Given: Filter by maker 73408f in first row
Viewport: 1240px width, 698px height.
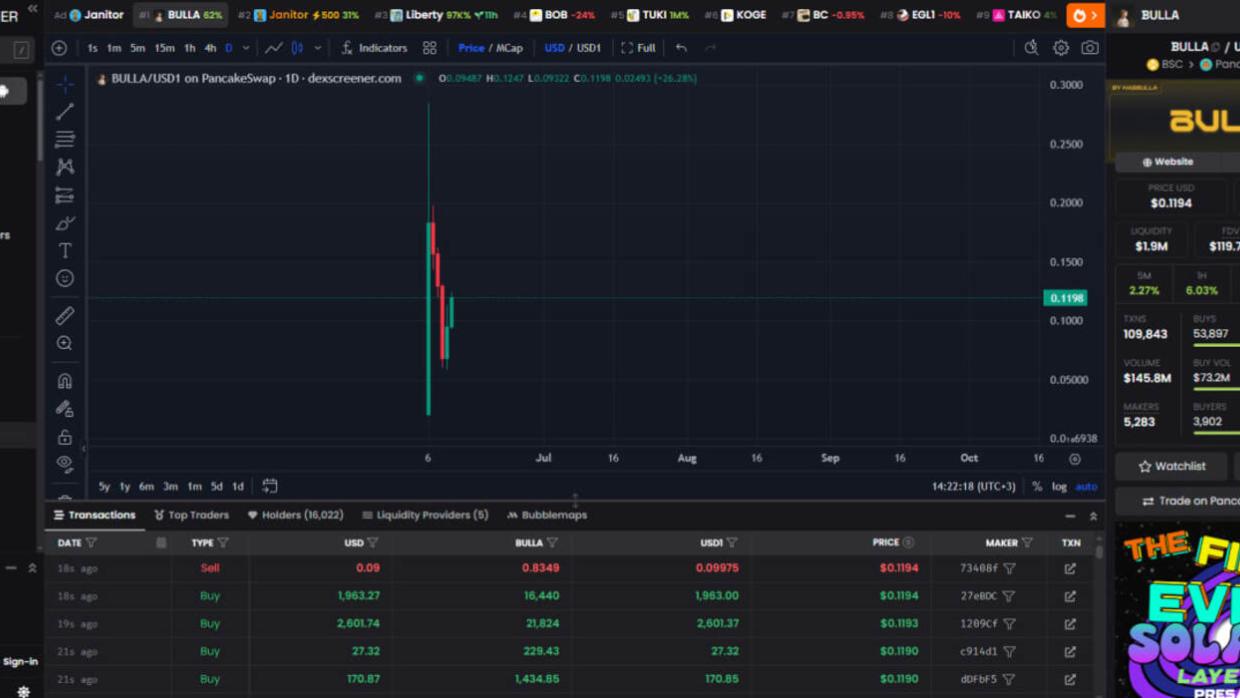Looking at the screenshot, I should (1009, 568).
